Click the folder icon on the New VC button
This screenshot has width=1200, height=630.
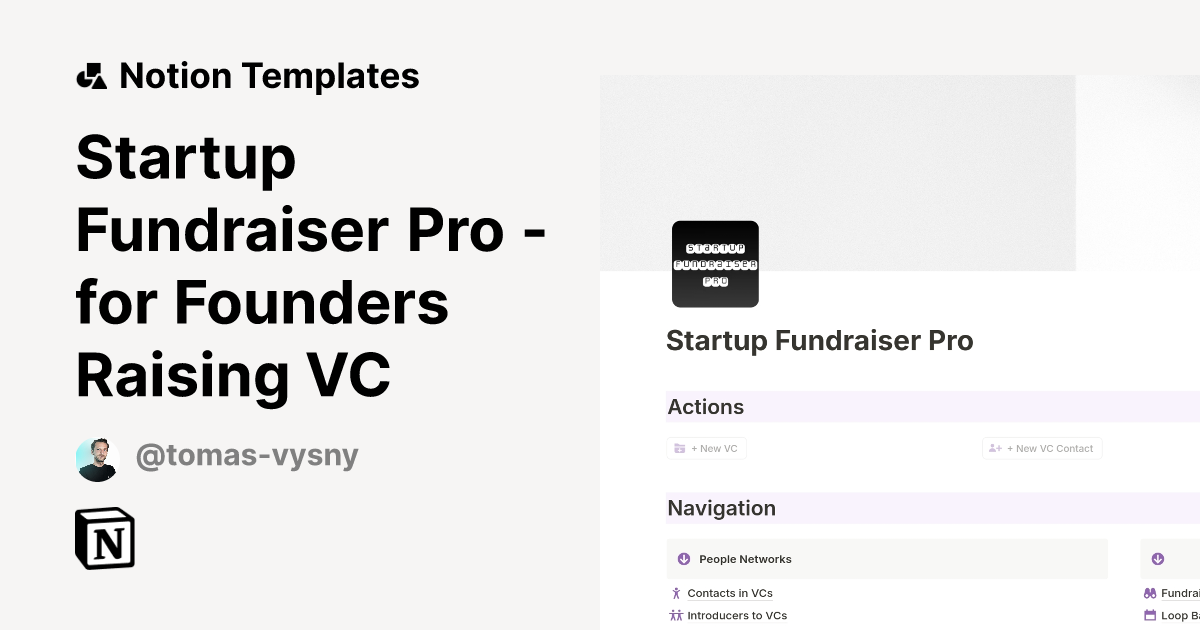tap(680, 448)
